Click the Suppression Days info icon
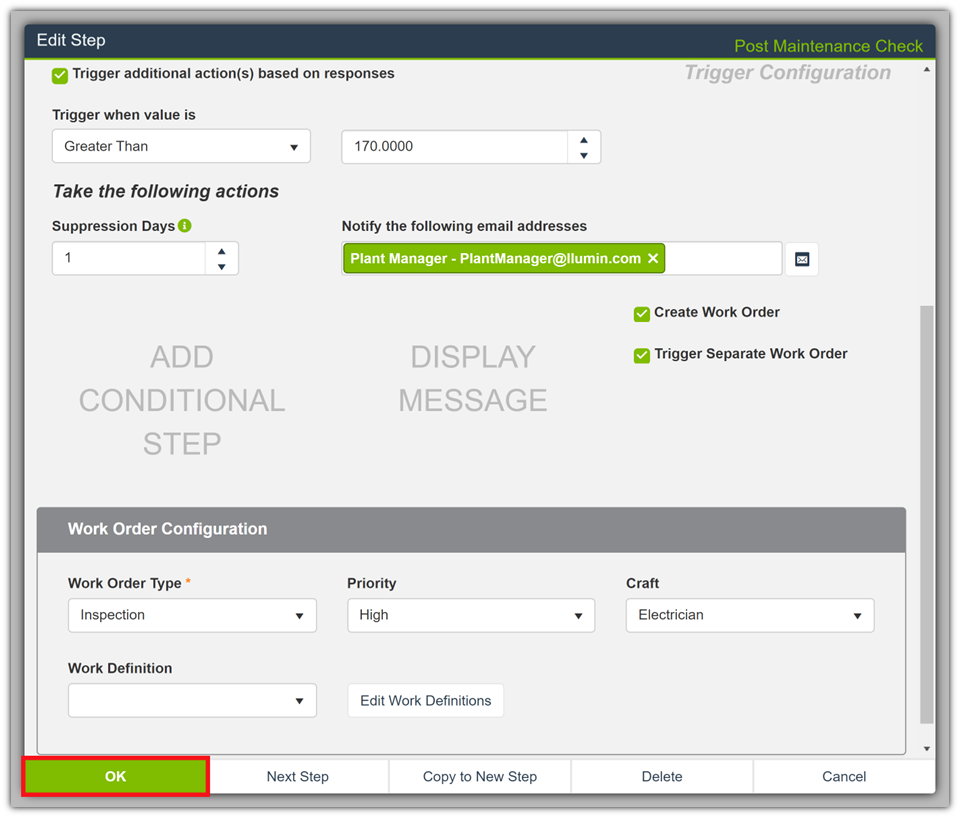The height and width of the screenshot is (818, 960). point(185,226)
